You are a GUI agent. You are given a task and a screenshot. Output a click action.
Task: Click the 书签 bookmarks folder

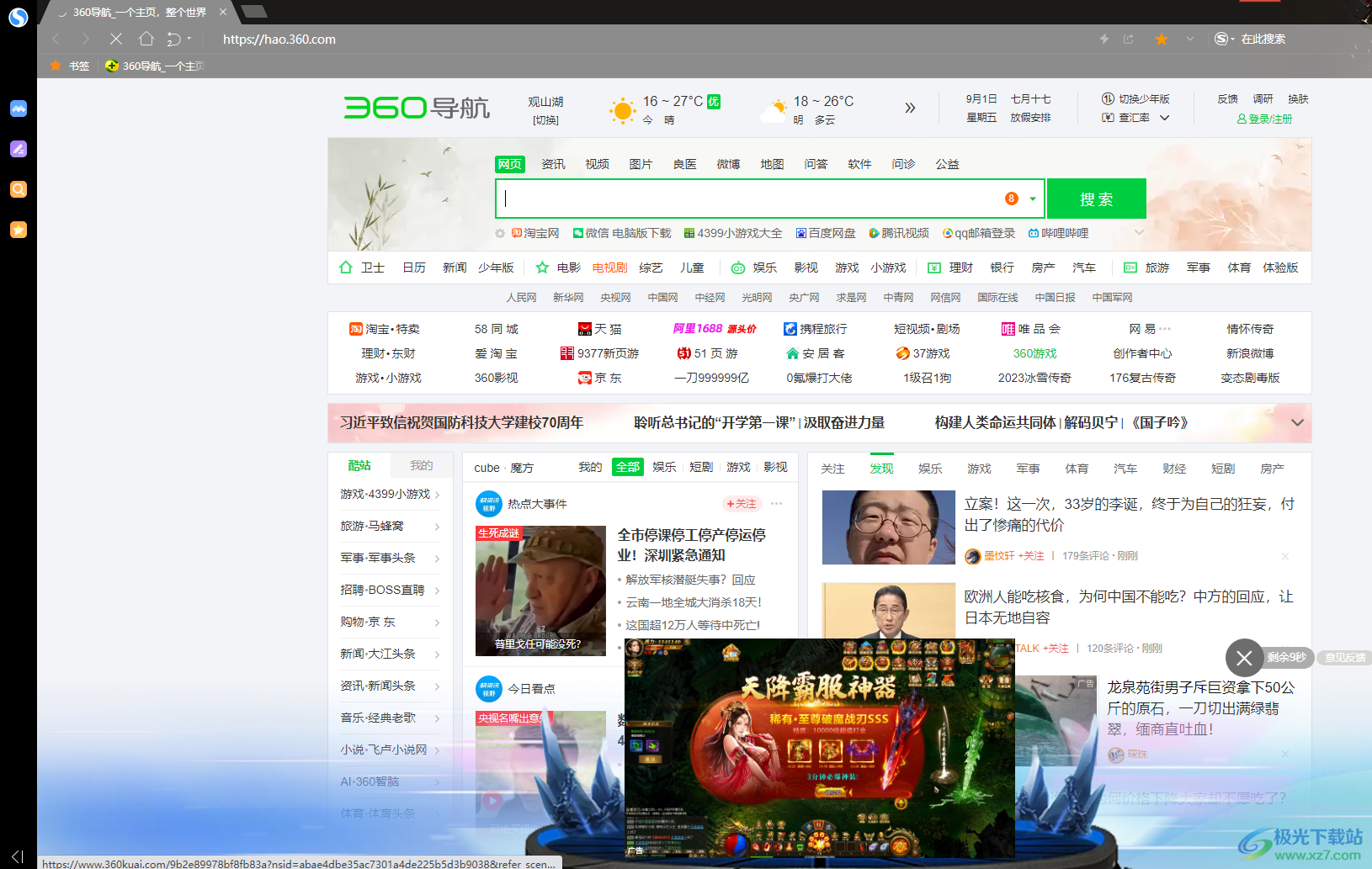70,66
